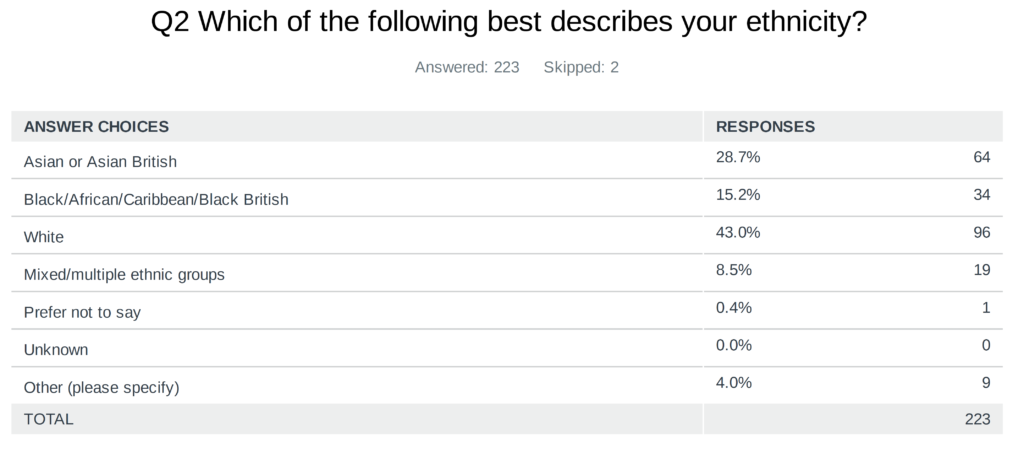This screenshot has width=1024, height=453.
Task: Click the 'Unknown' answer choice row
Action: point(507,348)
